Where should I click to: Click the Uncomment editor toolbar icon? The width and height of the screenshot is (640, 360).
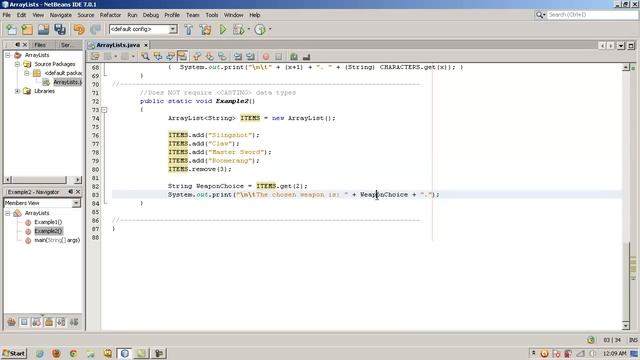pos(306,56)
